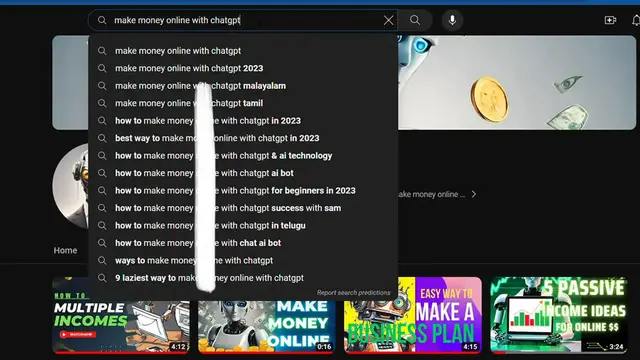
Task: Click search icon beside 'malayalam' suggestion
Action: [x=102, y=86]
